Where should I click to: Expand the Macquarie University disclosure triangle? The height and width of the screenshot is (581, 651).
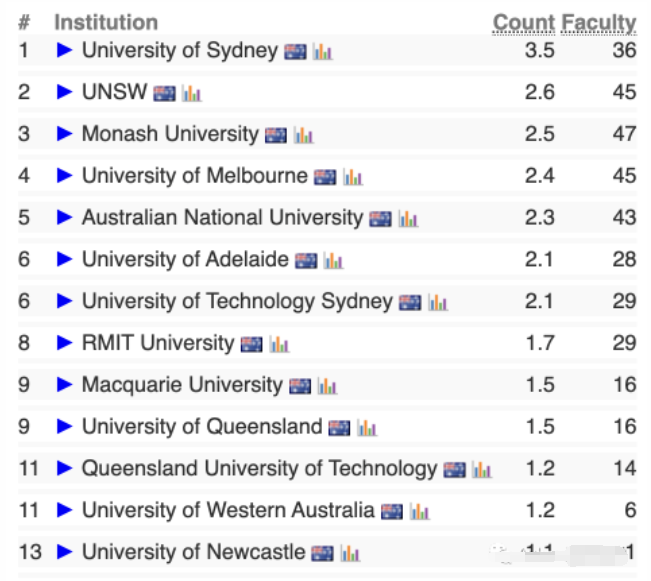coord(64,384)
